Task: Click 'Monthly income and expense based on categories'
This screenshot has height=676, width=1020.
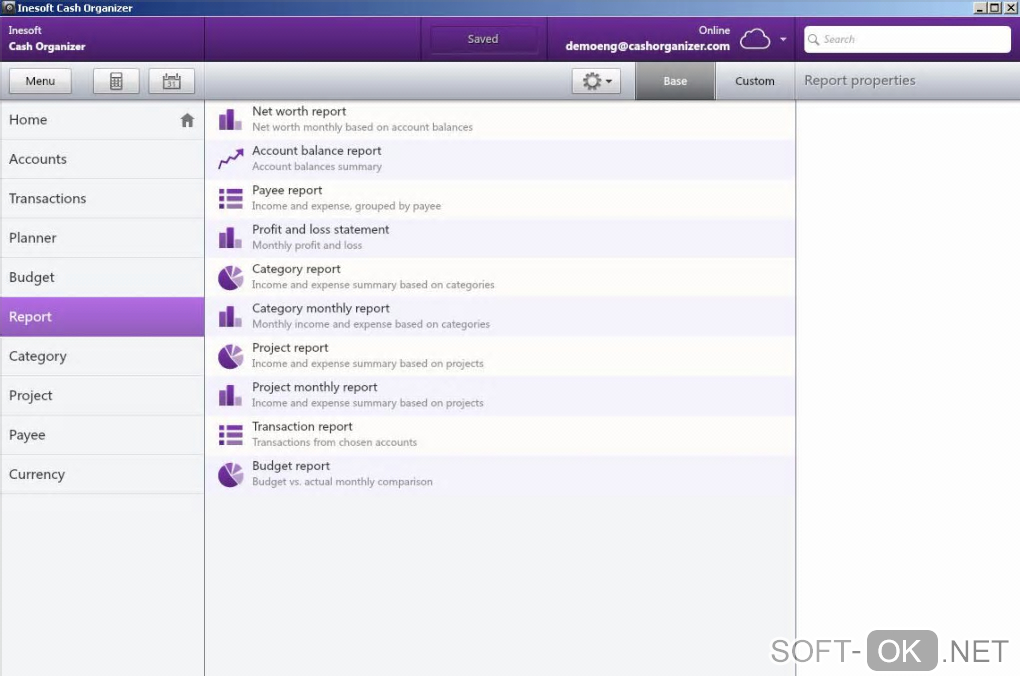Action: click(x=371, y=325)
